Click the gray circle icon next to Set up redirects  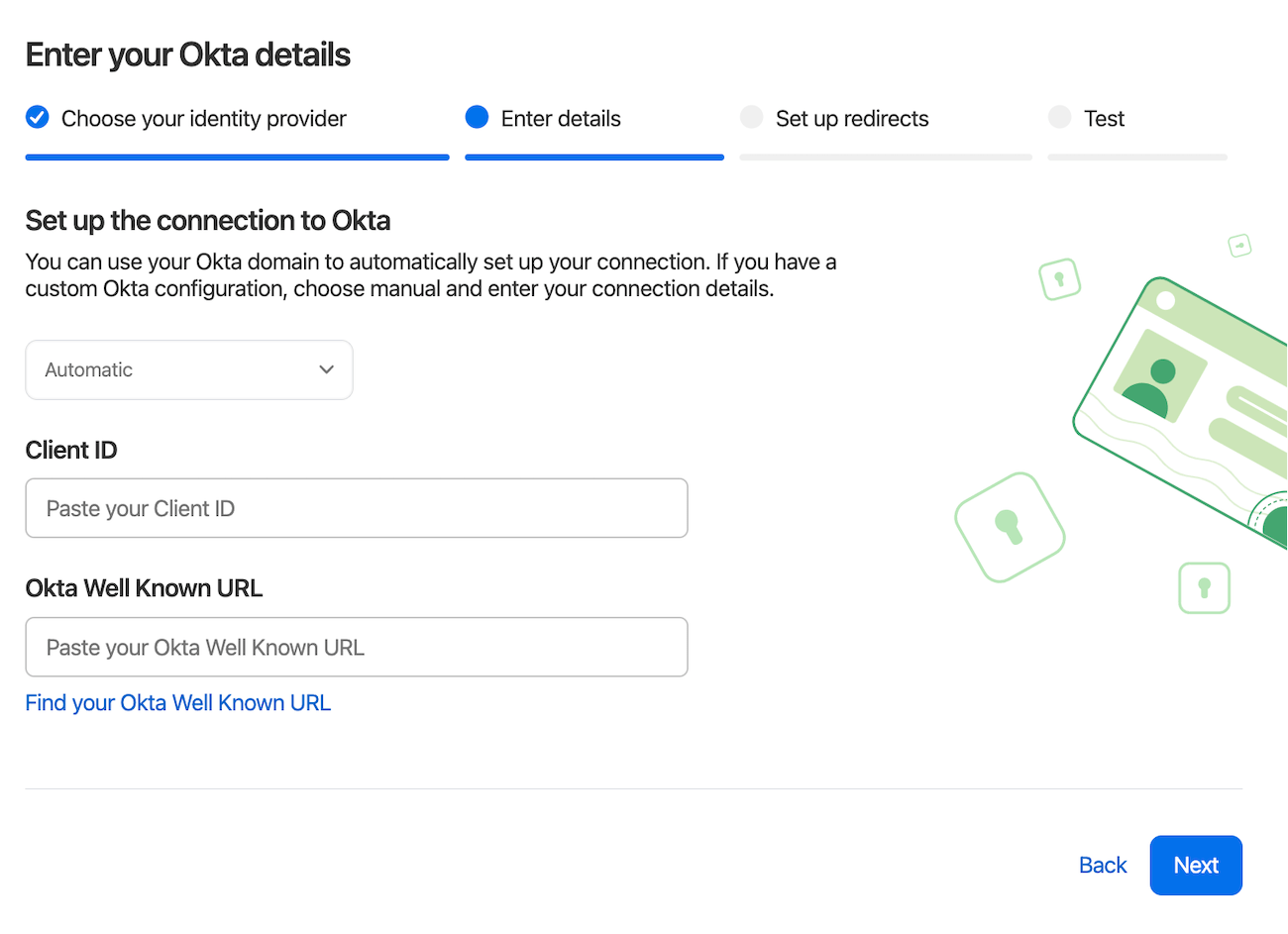(752, 118)
